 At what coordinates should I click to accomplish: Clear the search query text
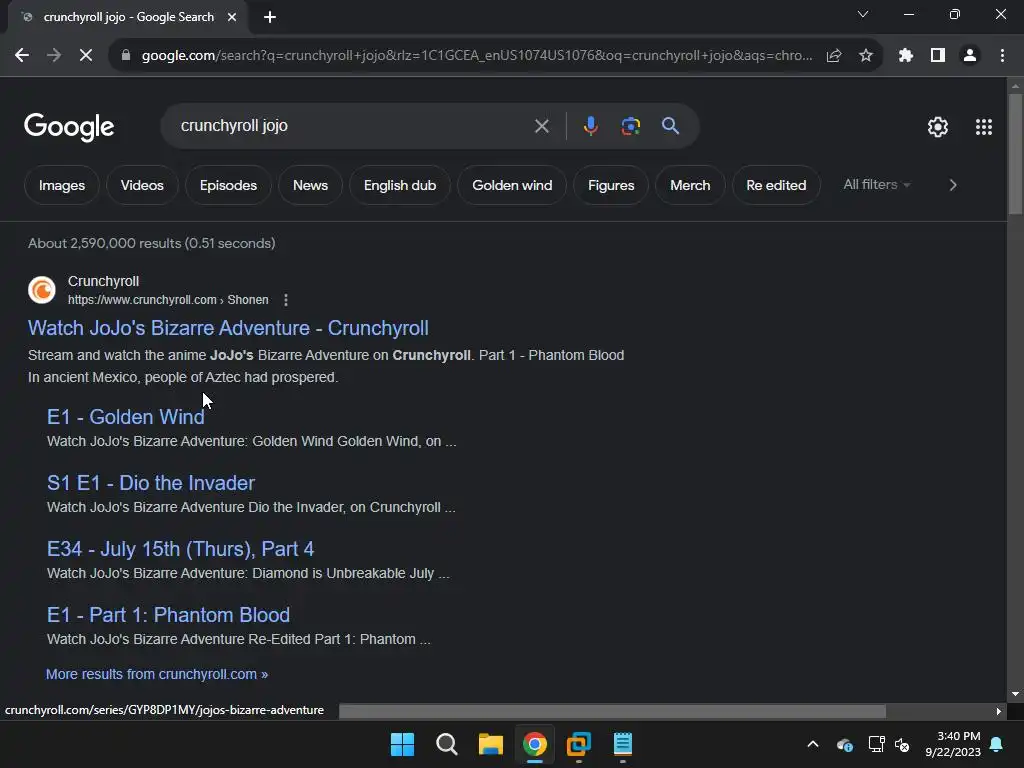[x=541, y=126]
